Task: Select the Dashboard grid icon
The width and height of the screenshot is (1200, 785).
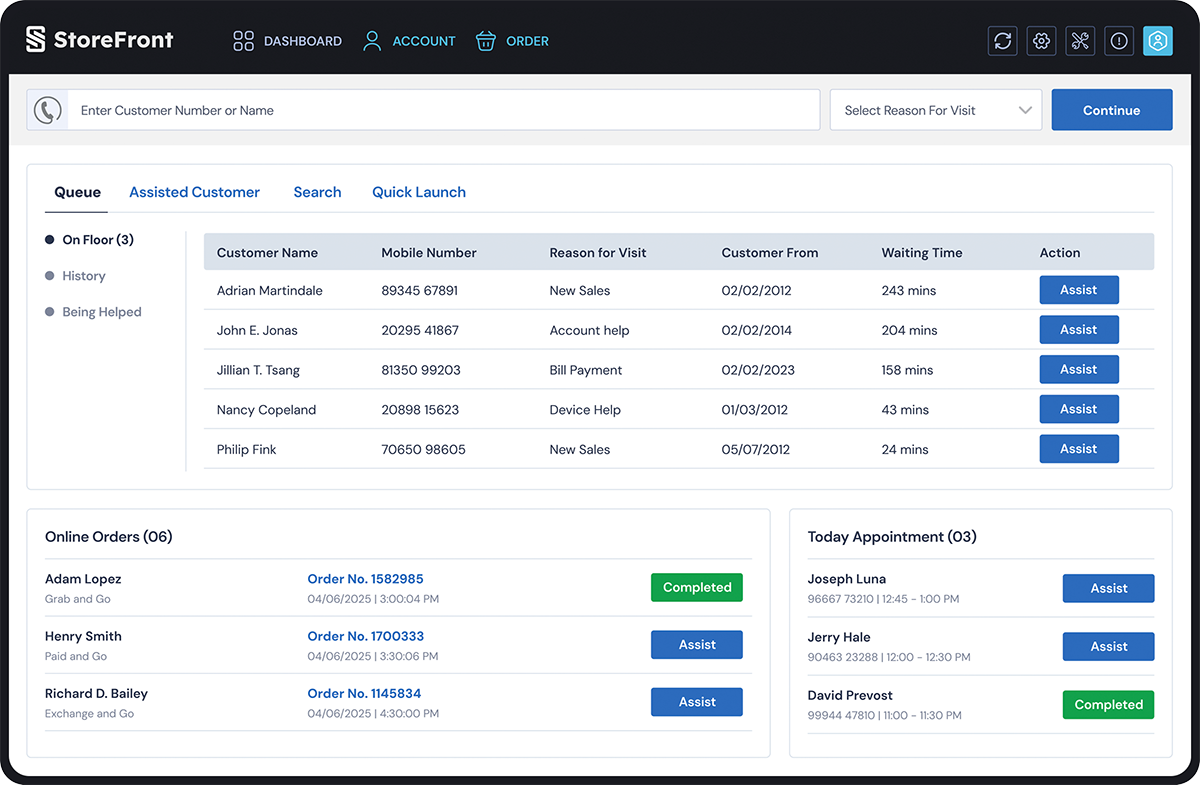Action: [243, 40]
